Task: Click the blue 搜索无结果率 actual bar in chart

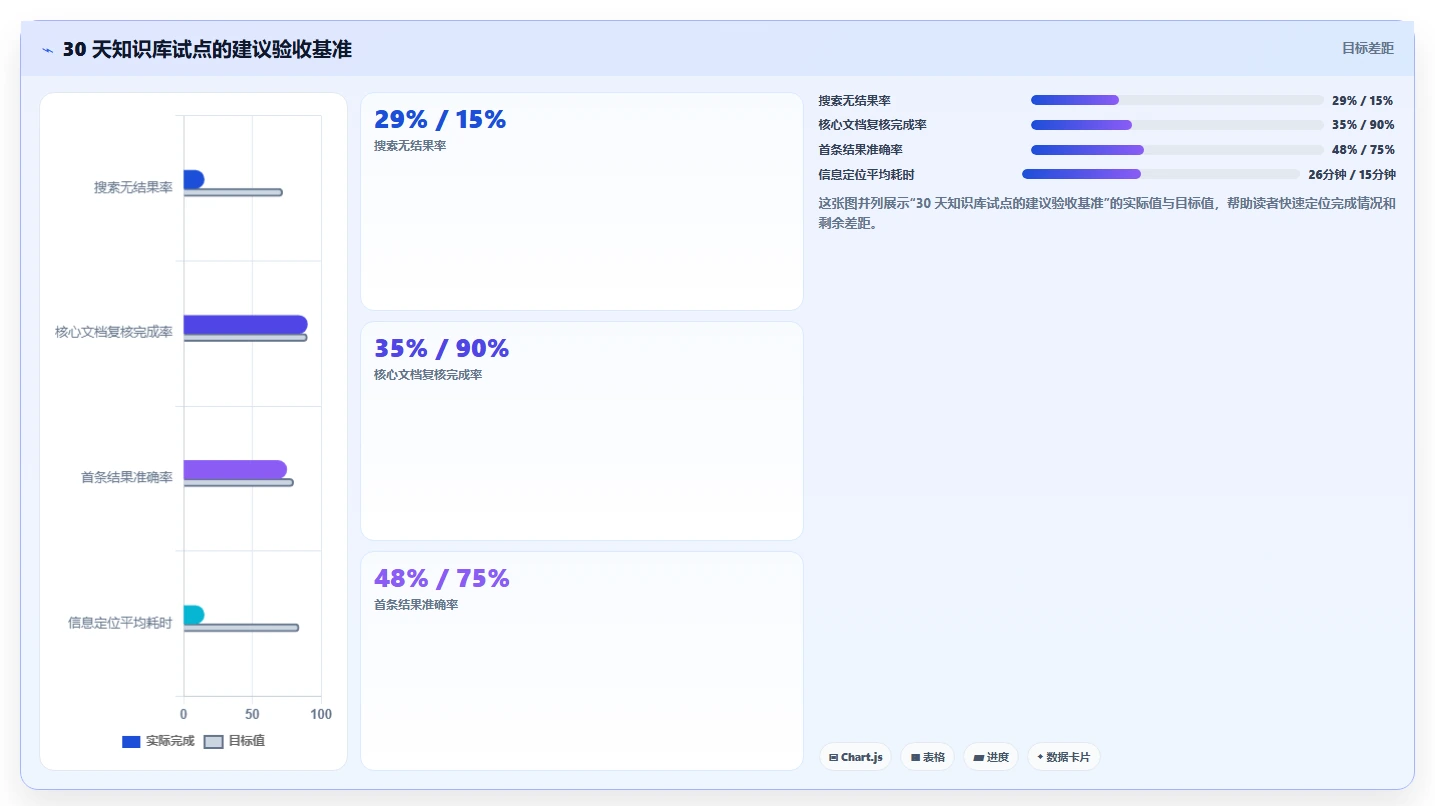Action: tap(194, 179)
